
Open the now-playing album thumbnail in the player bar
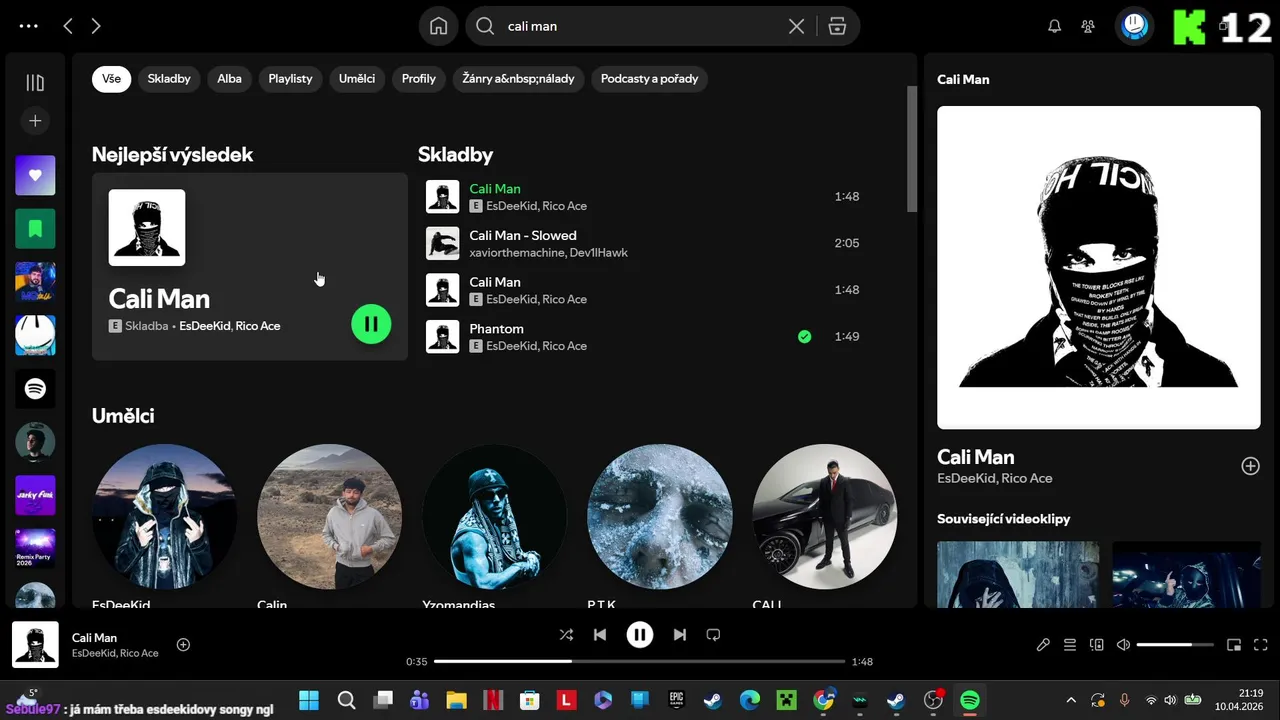tap(35, 645)
